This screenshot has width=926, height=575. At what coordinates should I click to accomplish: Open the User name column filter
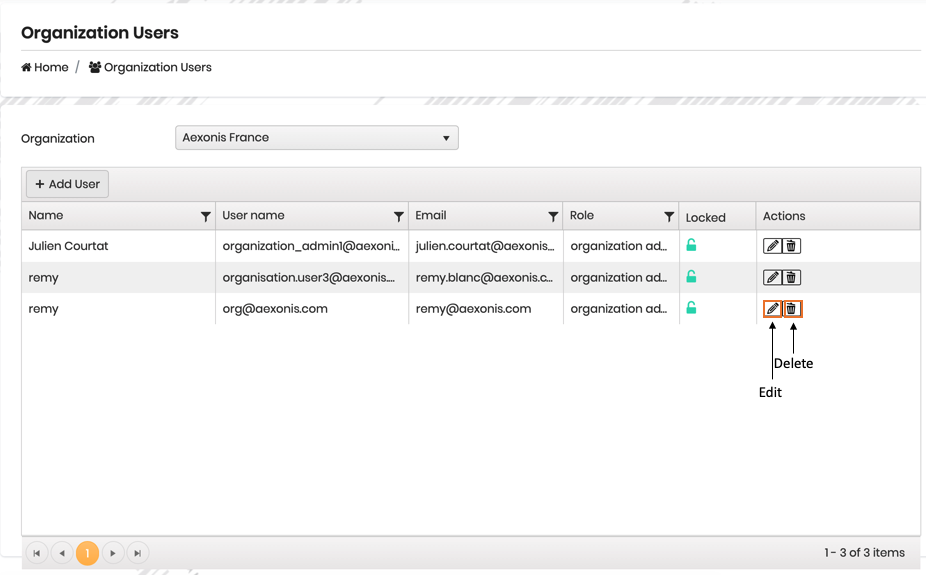pos(399,216)
